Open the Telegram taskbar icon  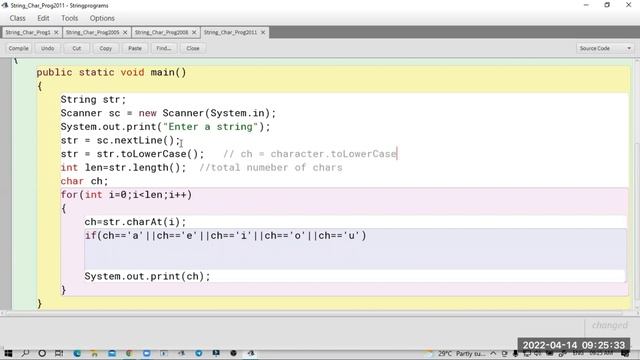[x=199, y=353]
